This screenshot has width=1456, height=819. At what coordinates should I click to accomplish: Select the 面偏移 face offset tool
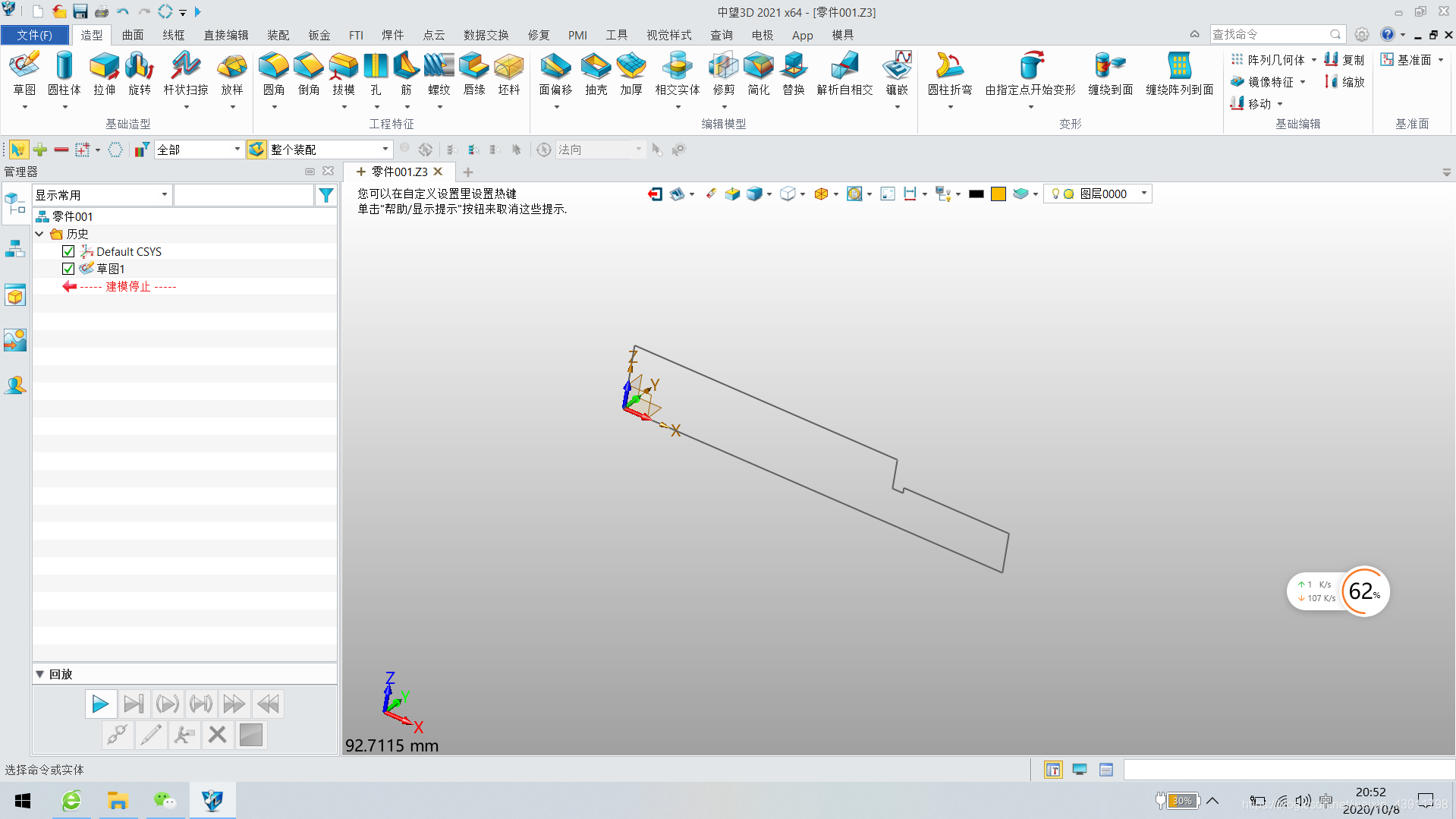(556, 74)
